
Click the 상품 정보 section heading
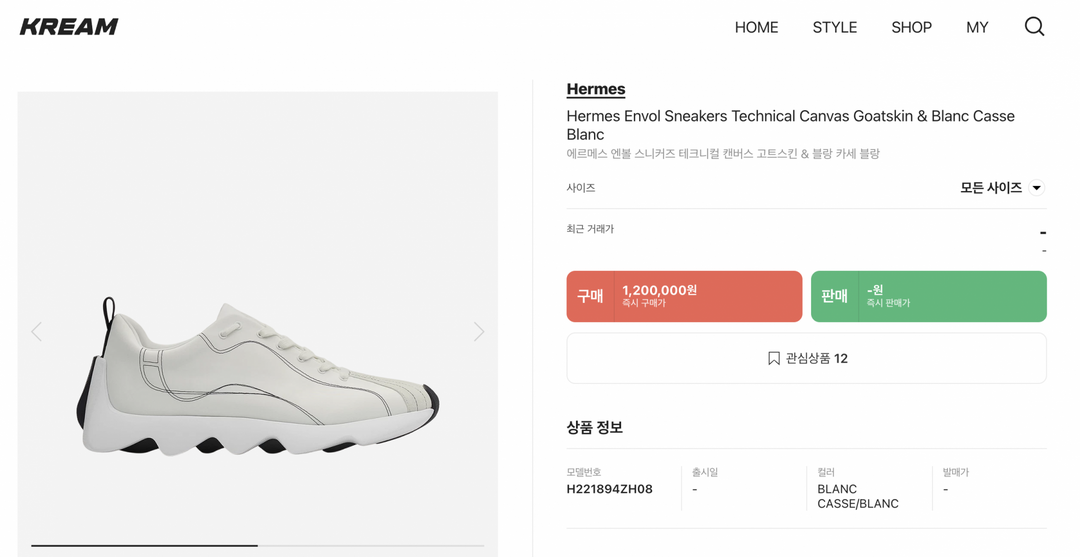(x=594, y=427)
